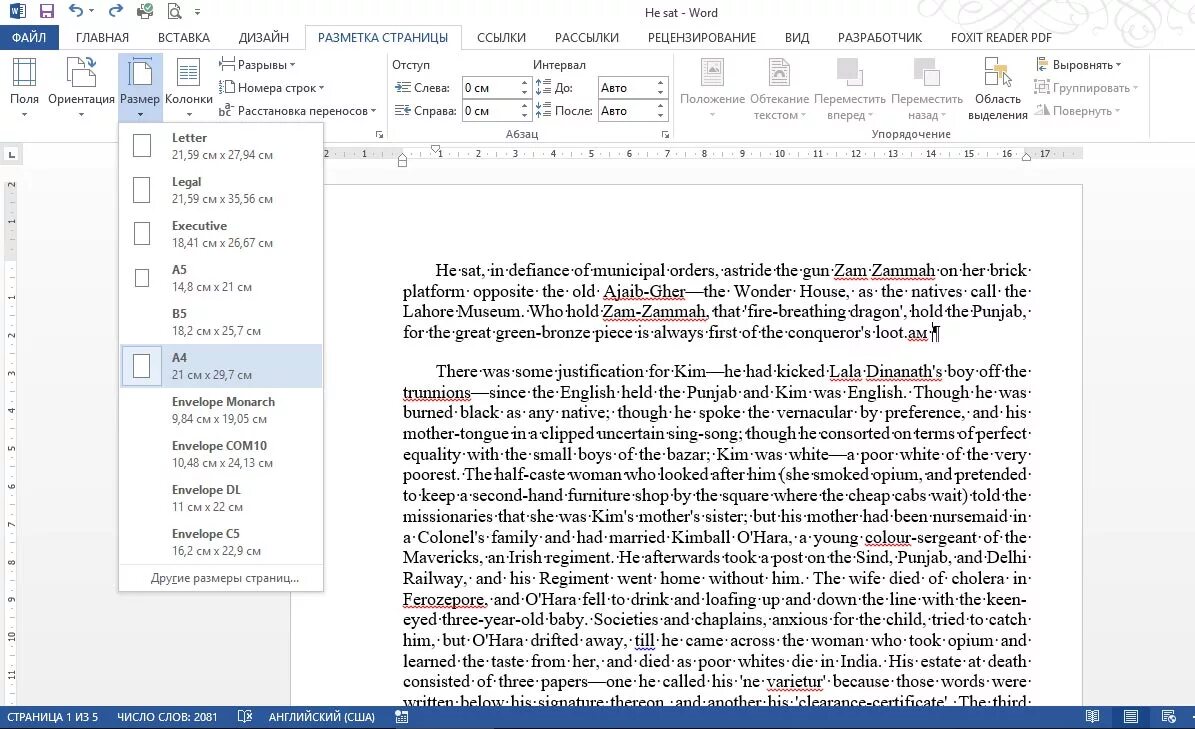Open the Абзац paragraph dialog launcher
The image size is (1195, 729).
[x=665, y=135]
